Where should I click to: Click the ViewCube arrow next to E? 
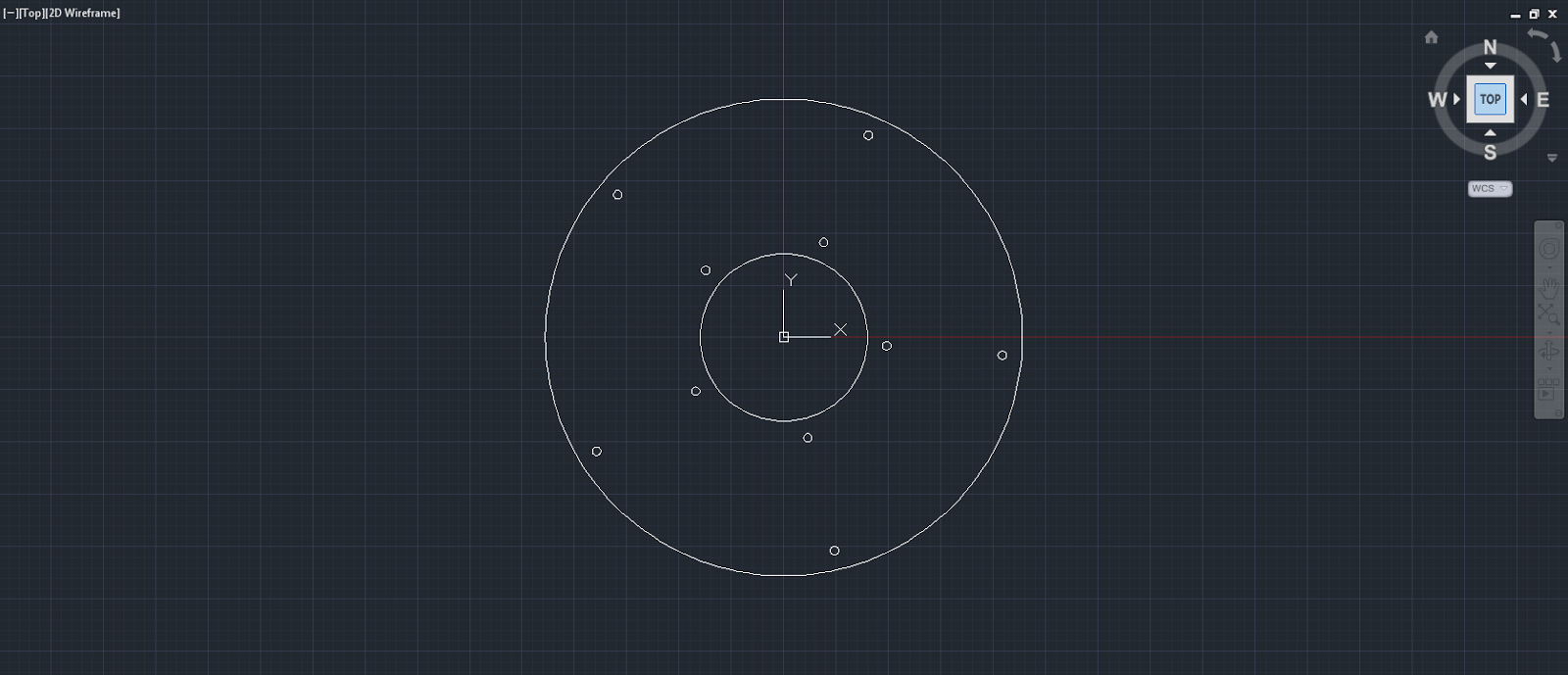click(1524, 99)
